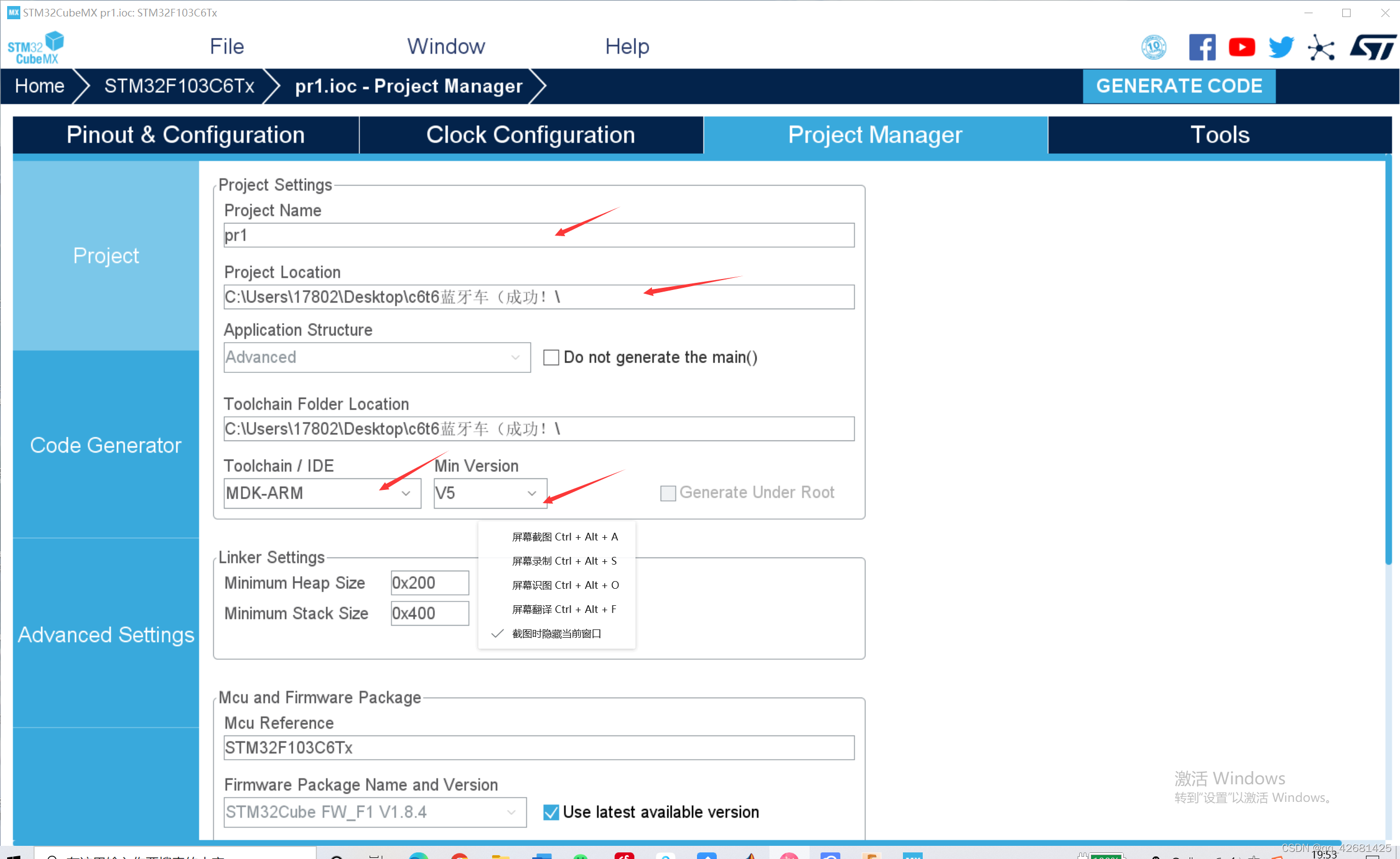
Task: Click the ST Microelectronics logo icon
Action: pos(1371,47)
